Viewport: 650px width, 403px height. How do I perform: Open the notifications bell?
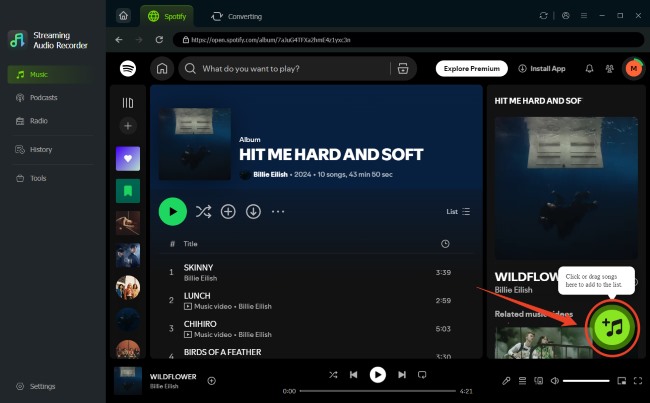[x=589, y=68]
